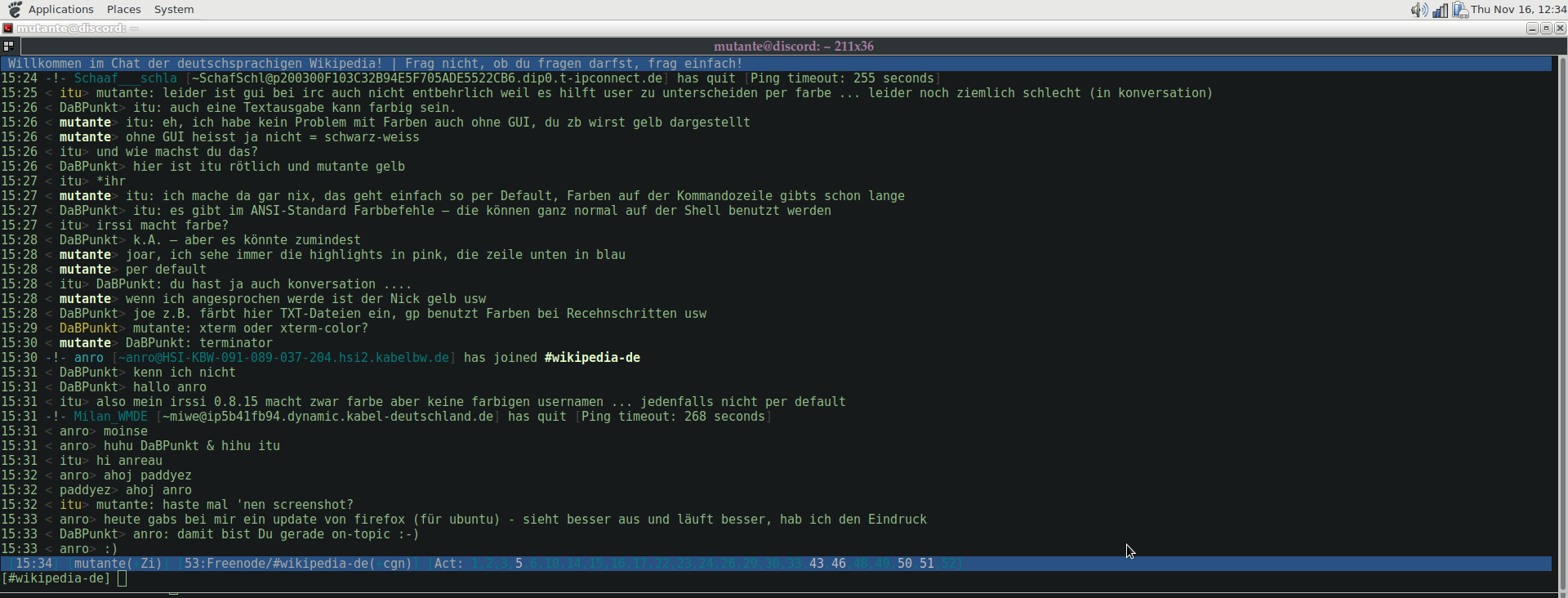Check the battery power indicator icon
This screenshot has height=598, width=1568.
[x=1460, y=10]
